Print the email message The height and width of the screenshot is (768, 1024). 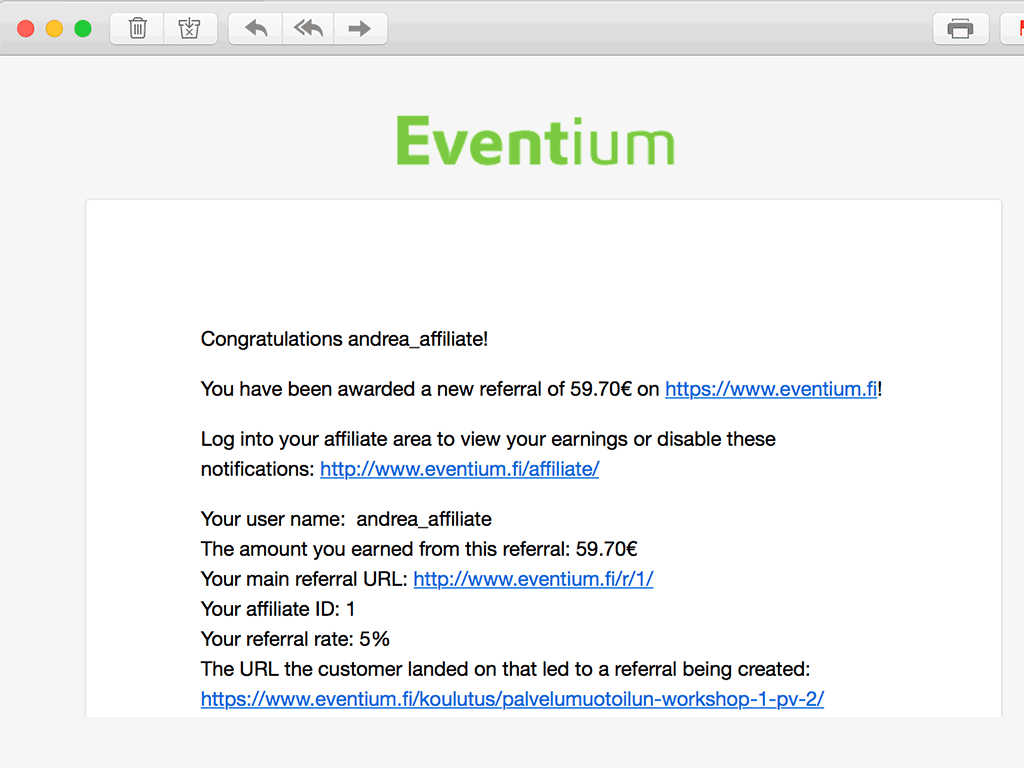pyautogui.click(x=960, y=29)
